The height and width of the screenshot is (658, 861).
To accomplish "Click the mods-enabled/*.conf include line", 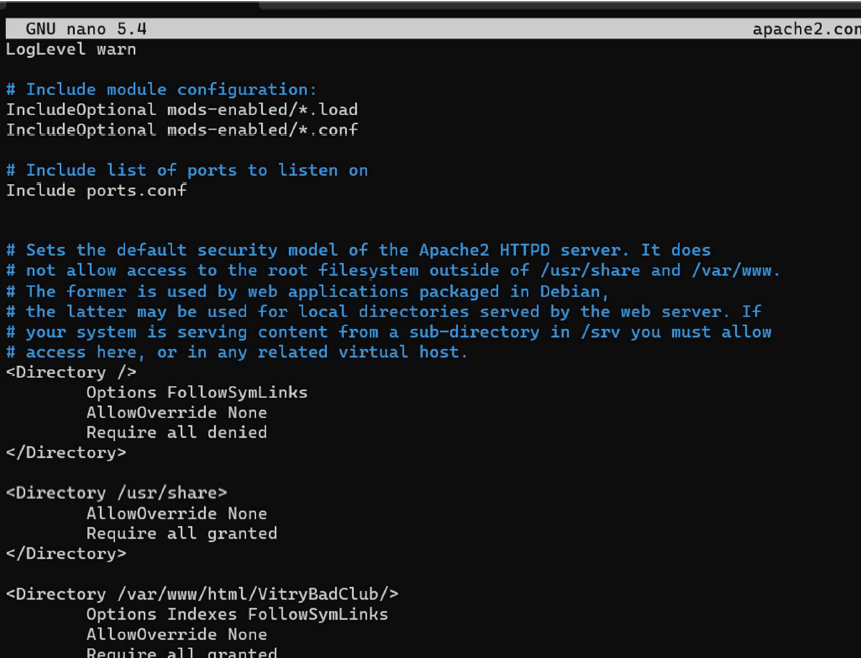I will point(182,130).
